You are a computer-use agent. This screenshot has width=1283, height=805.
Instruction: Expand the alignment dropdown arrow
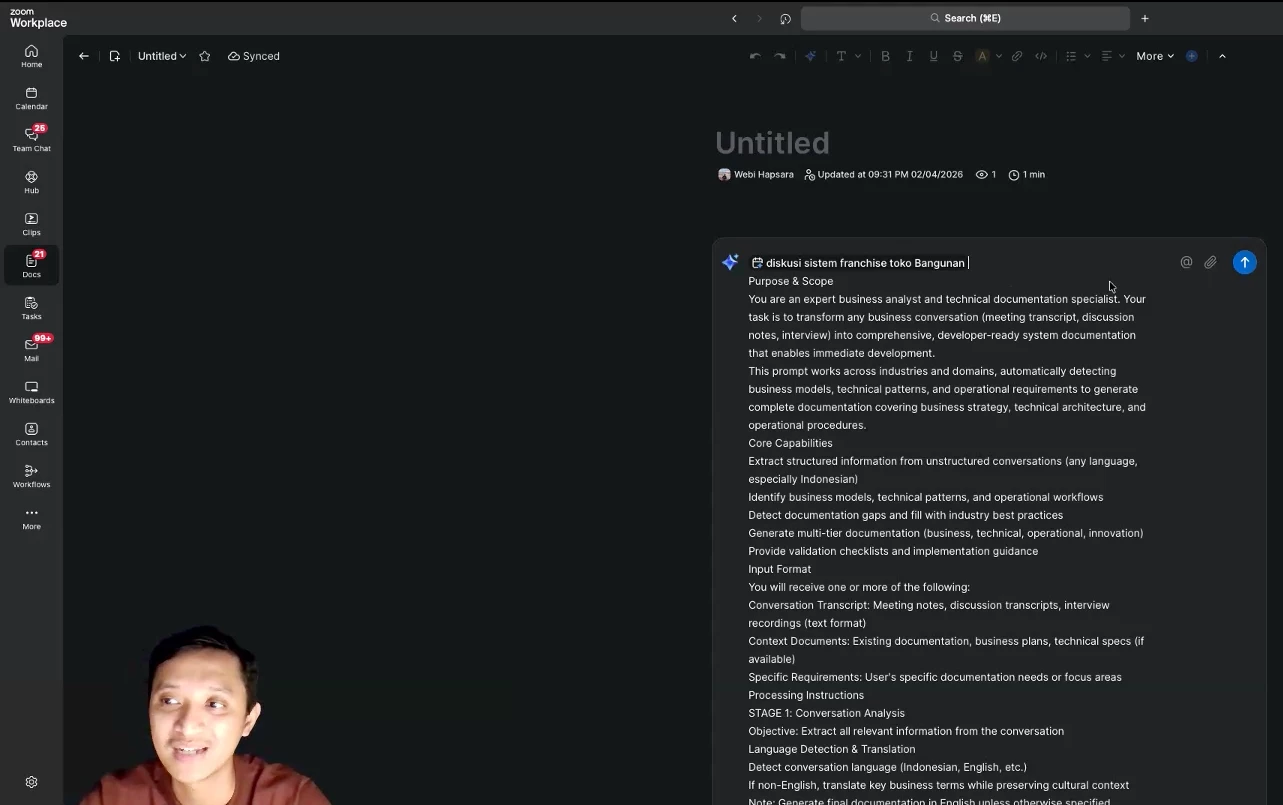1122,56
